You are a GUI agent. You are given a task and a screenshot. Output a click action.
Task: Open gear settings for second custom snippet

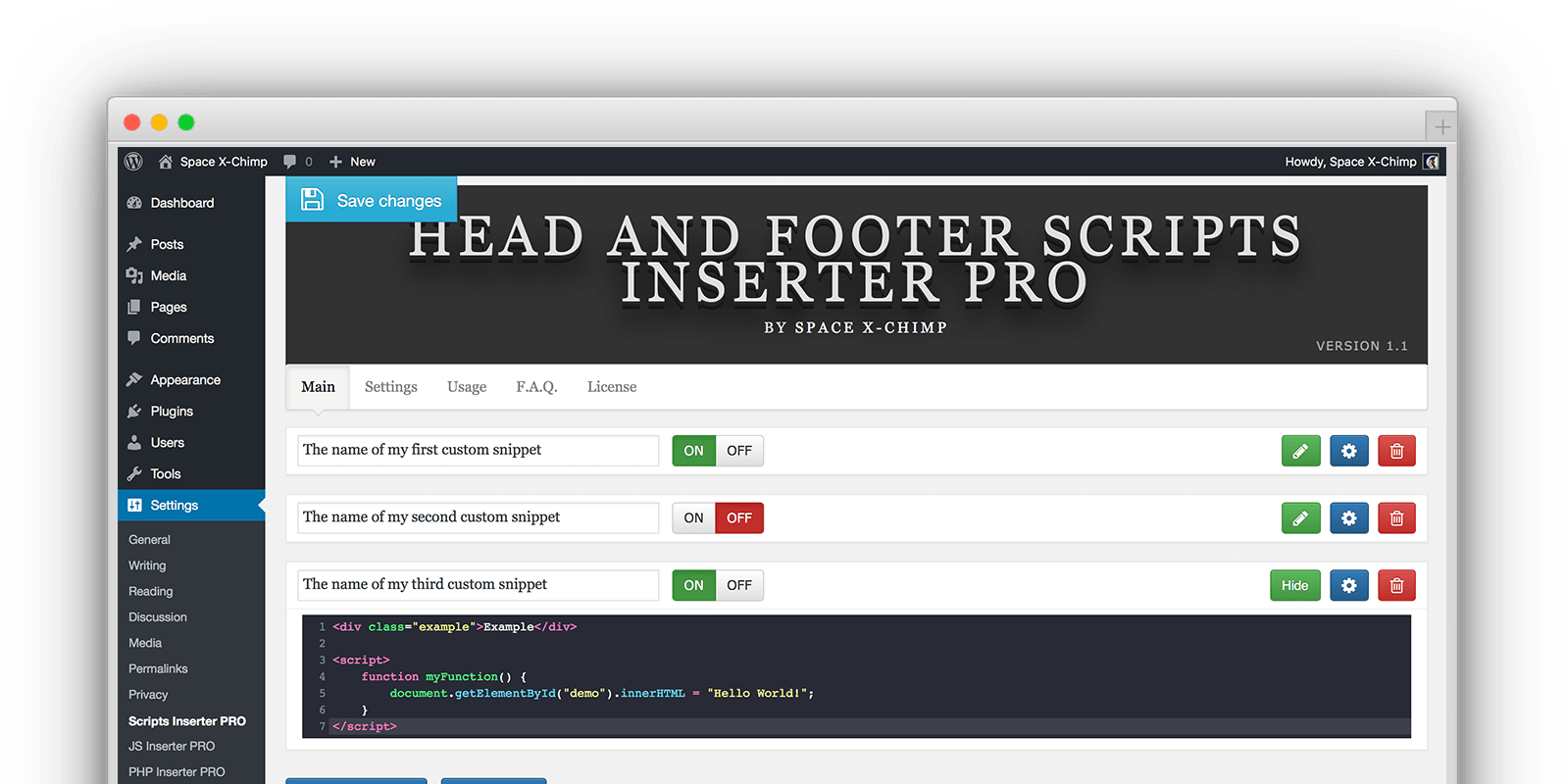(1348, 518)
